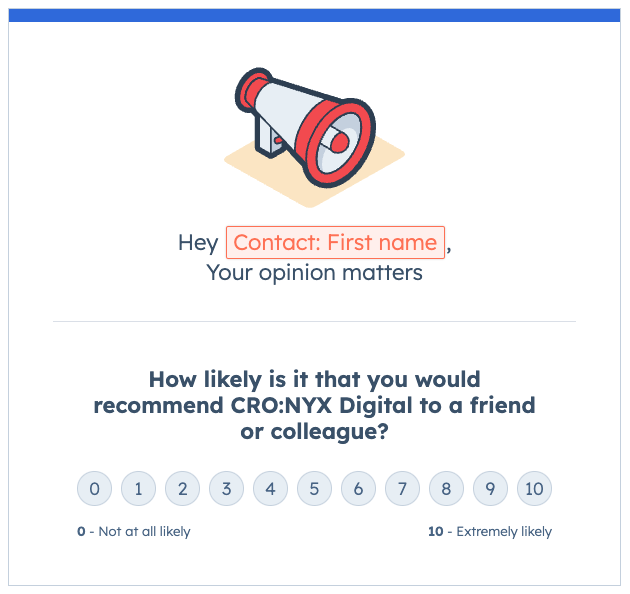The image size is (630, 594).
Task: Choose score 2
Action: [182, 489]
